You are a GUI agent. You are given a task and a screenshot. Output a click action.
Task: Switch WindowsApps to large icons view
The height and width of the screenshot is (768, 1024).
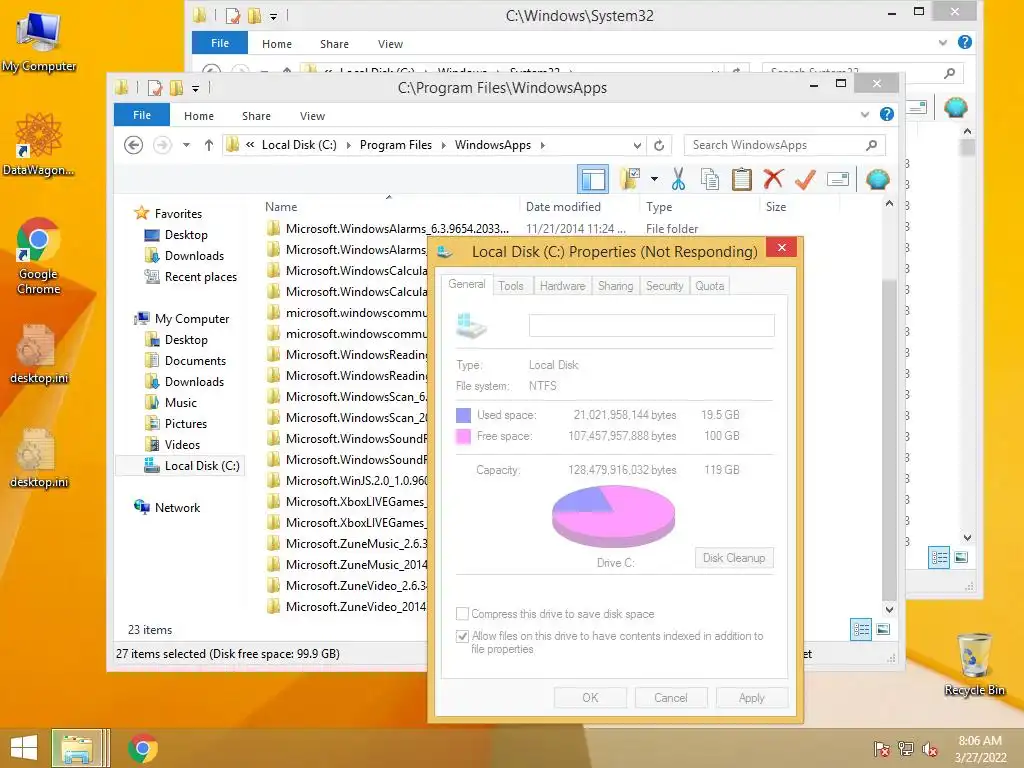883,630
